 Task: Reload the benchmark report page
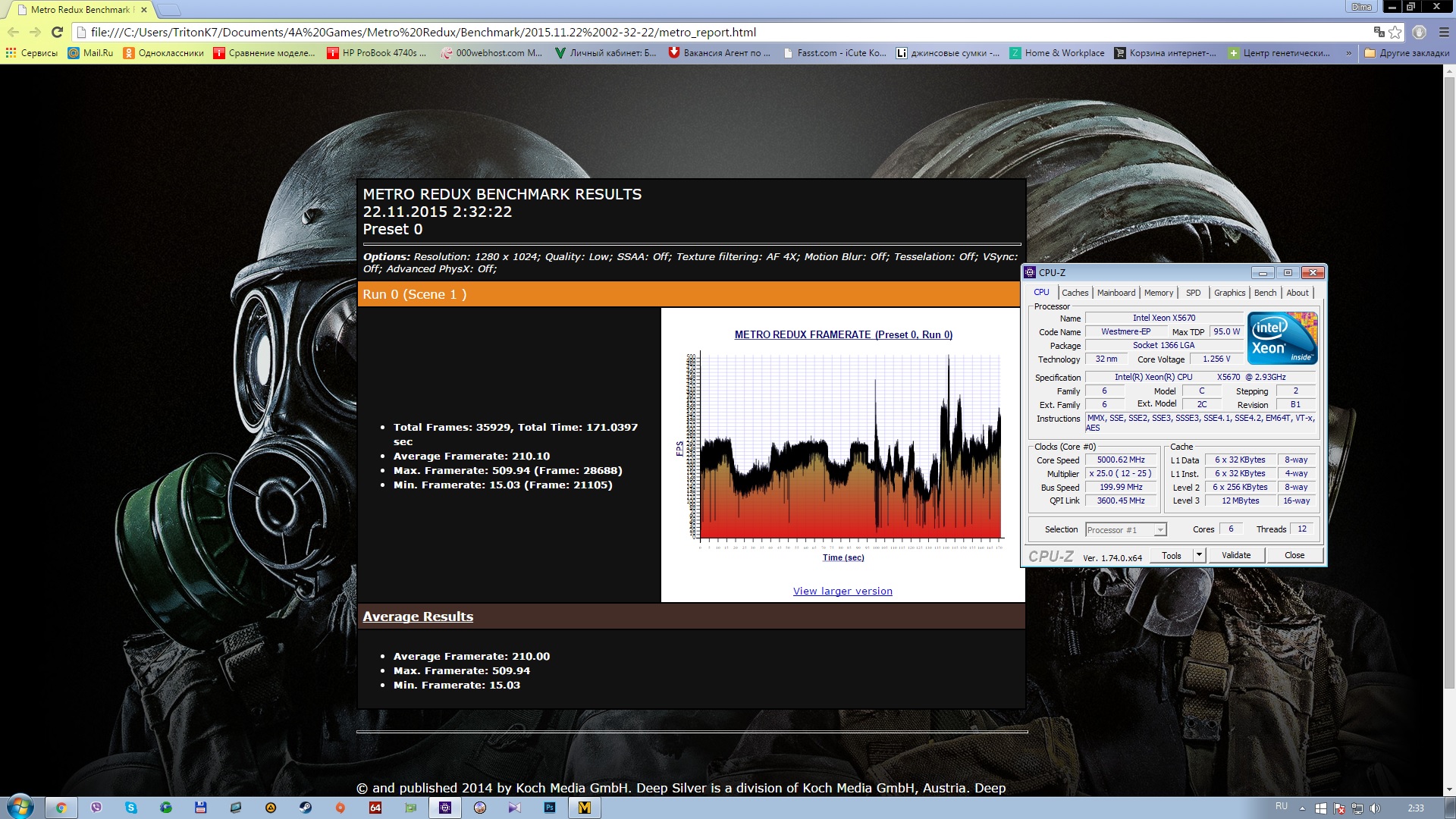point(57,32)
